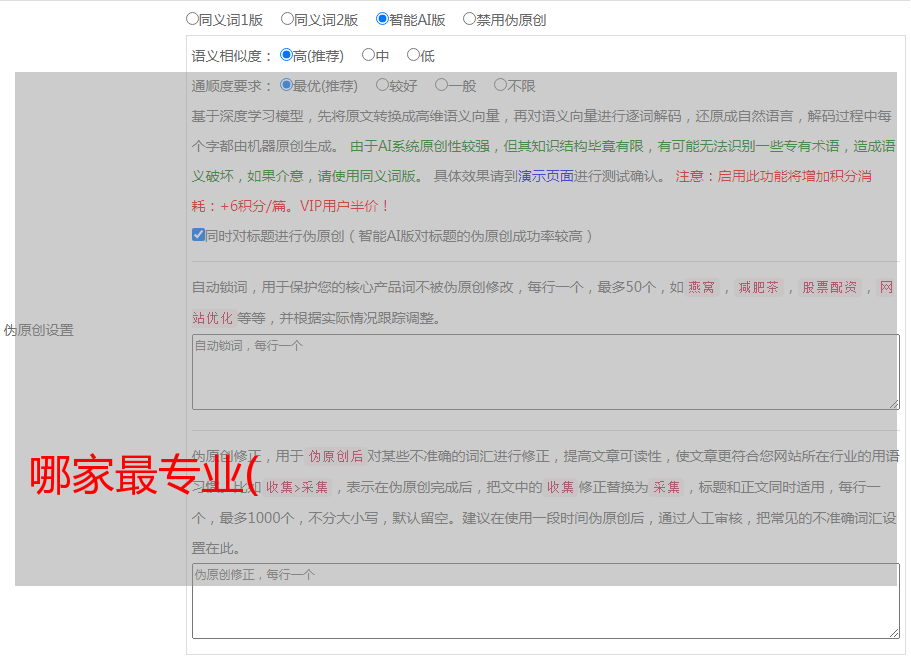Choose 较好 for 通顺度要求
Screen dimensions: 911x658
click(x=382, y=85)
